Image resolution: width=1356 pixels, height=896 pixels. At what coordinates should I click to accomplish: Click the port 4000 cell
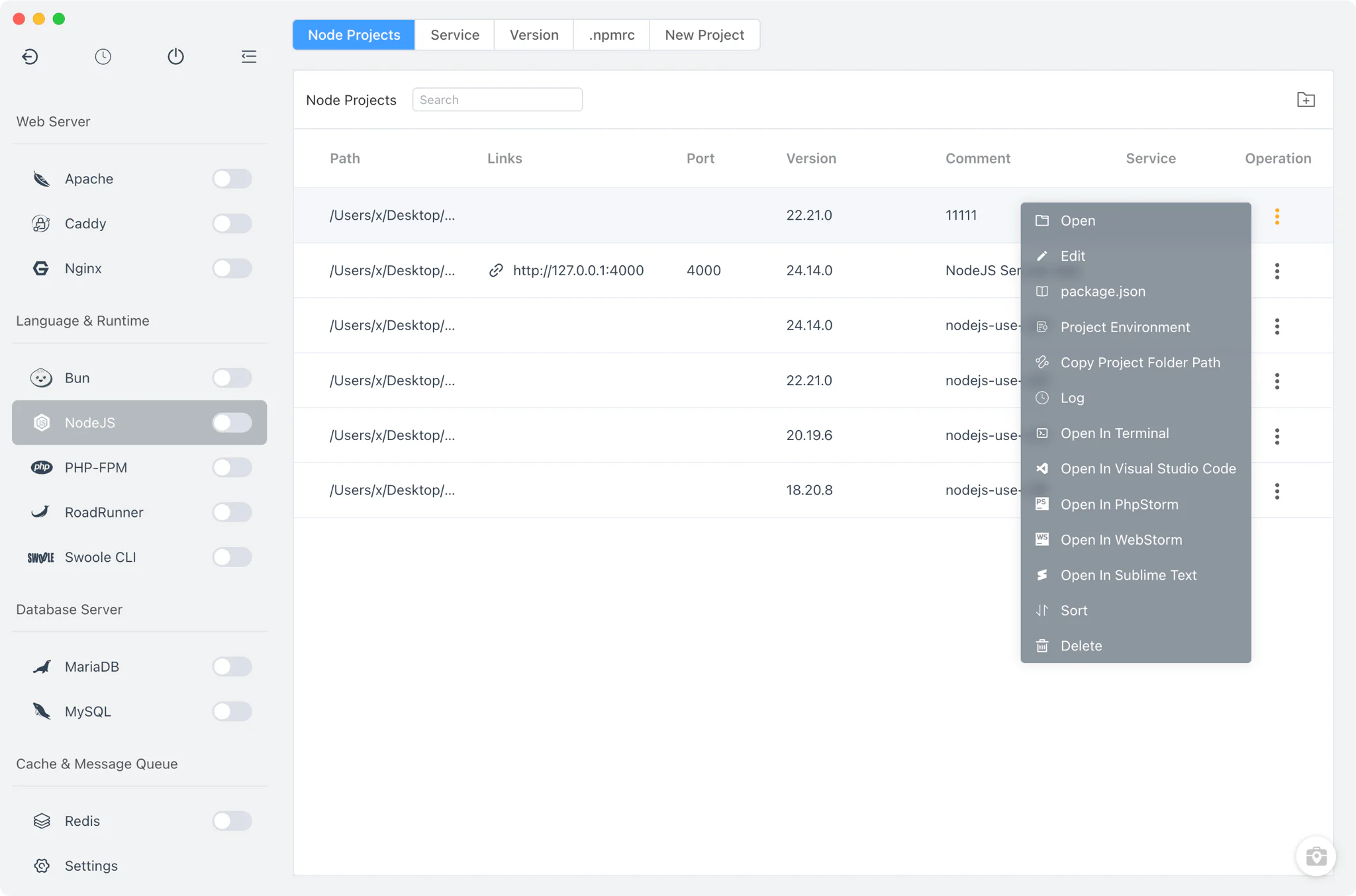tap(704, 270)
